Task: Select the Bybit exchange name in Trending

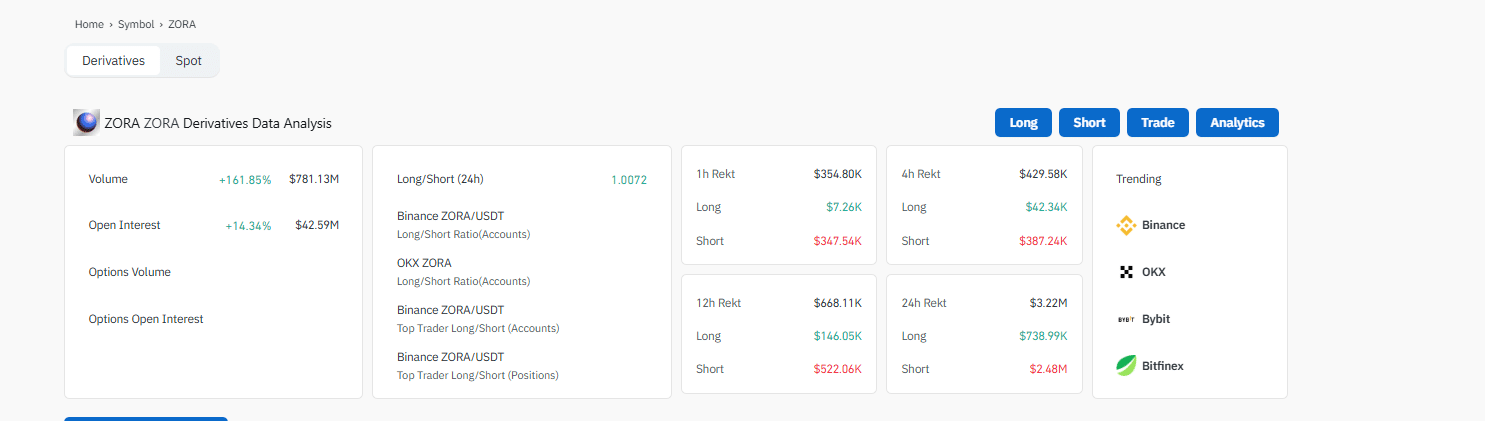Action: click(1156, 319)
